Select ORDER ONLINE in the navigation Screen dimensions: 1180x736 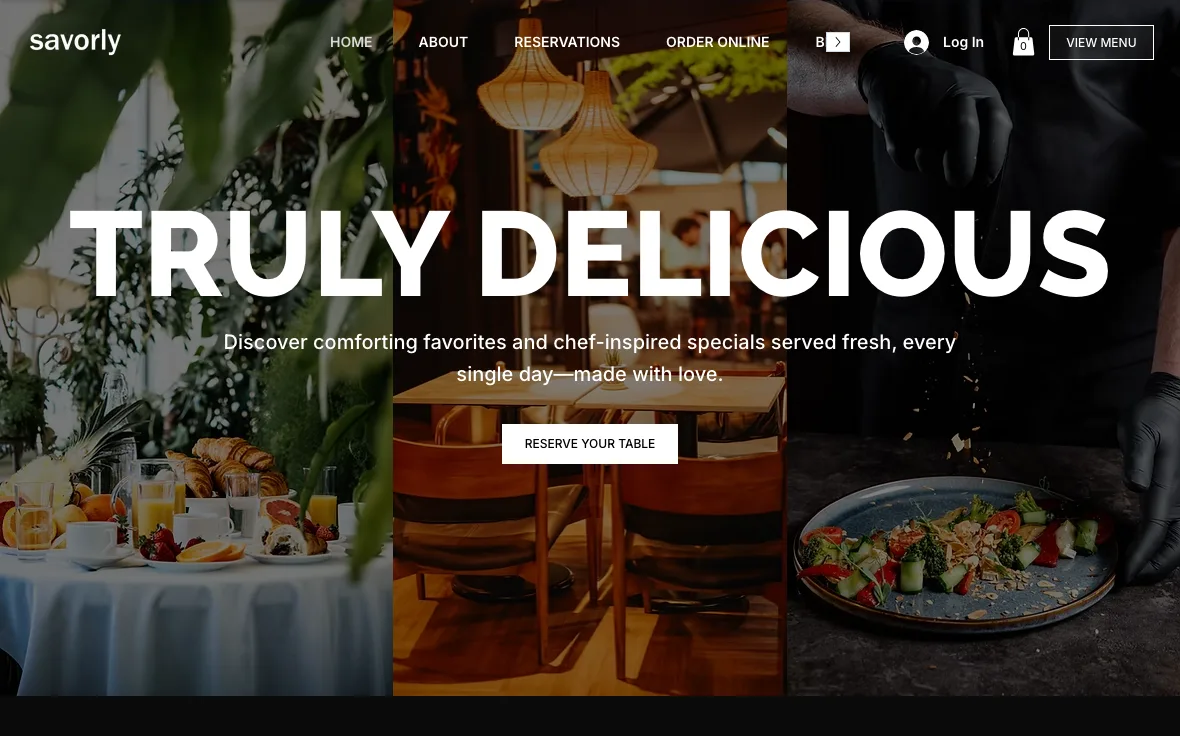[x=717, y=42]
